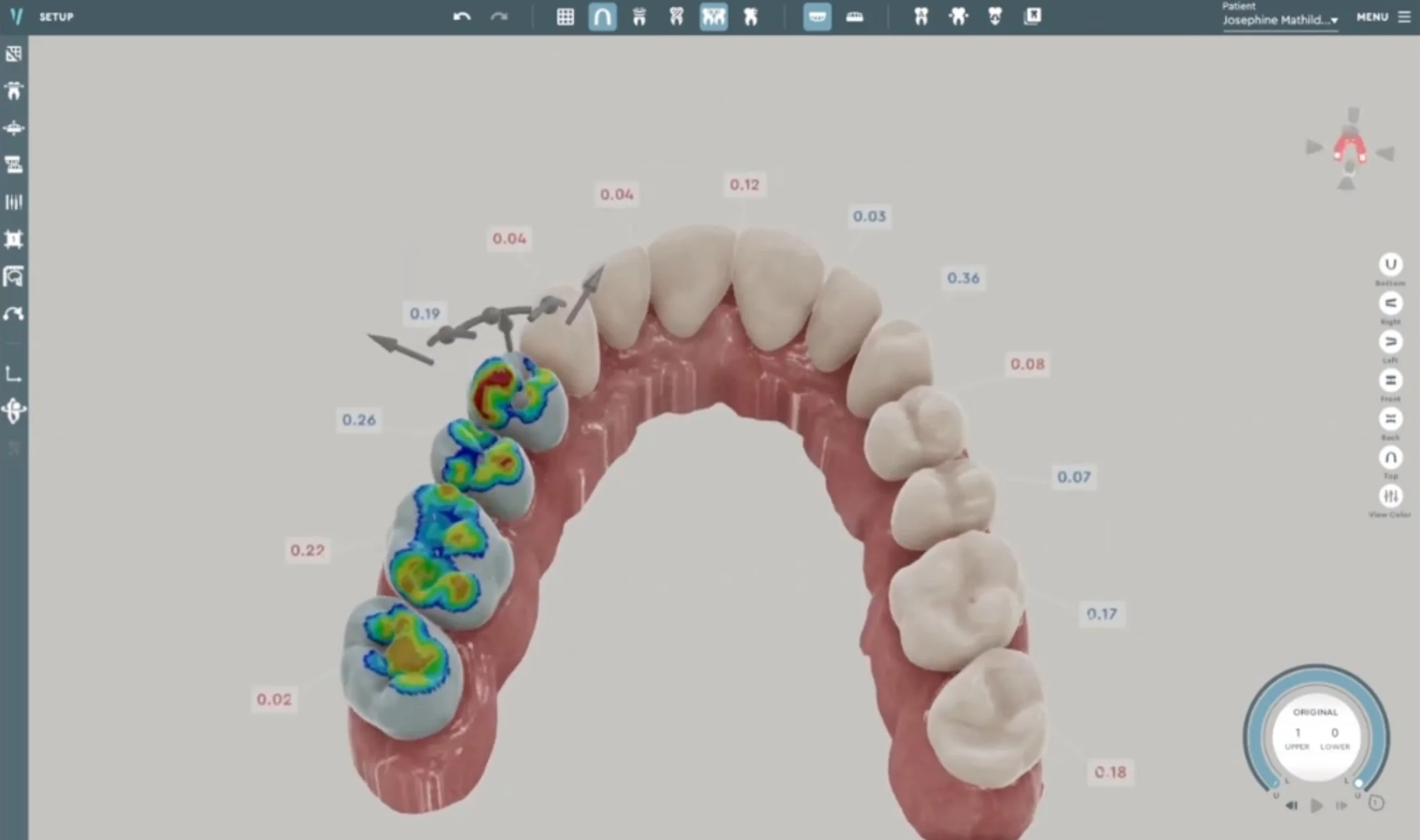1420x840 pixels.
Task: Toggle the grid overlay icon
Action: pyautogui.click(x=565, y=17)
